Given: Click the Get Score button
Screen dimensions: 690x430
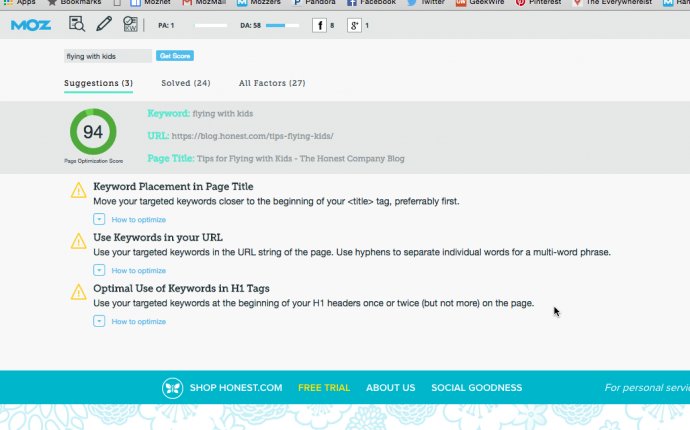Looking at the screenshot, I should [175, 56].
